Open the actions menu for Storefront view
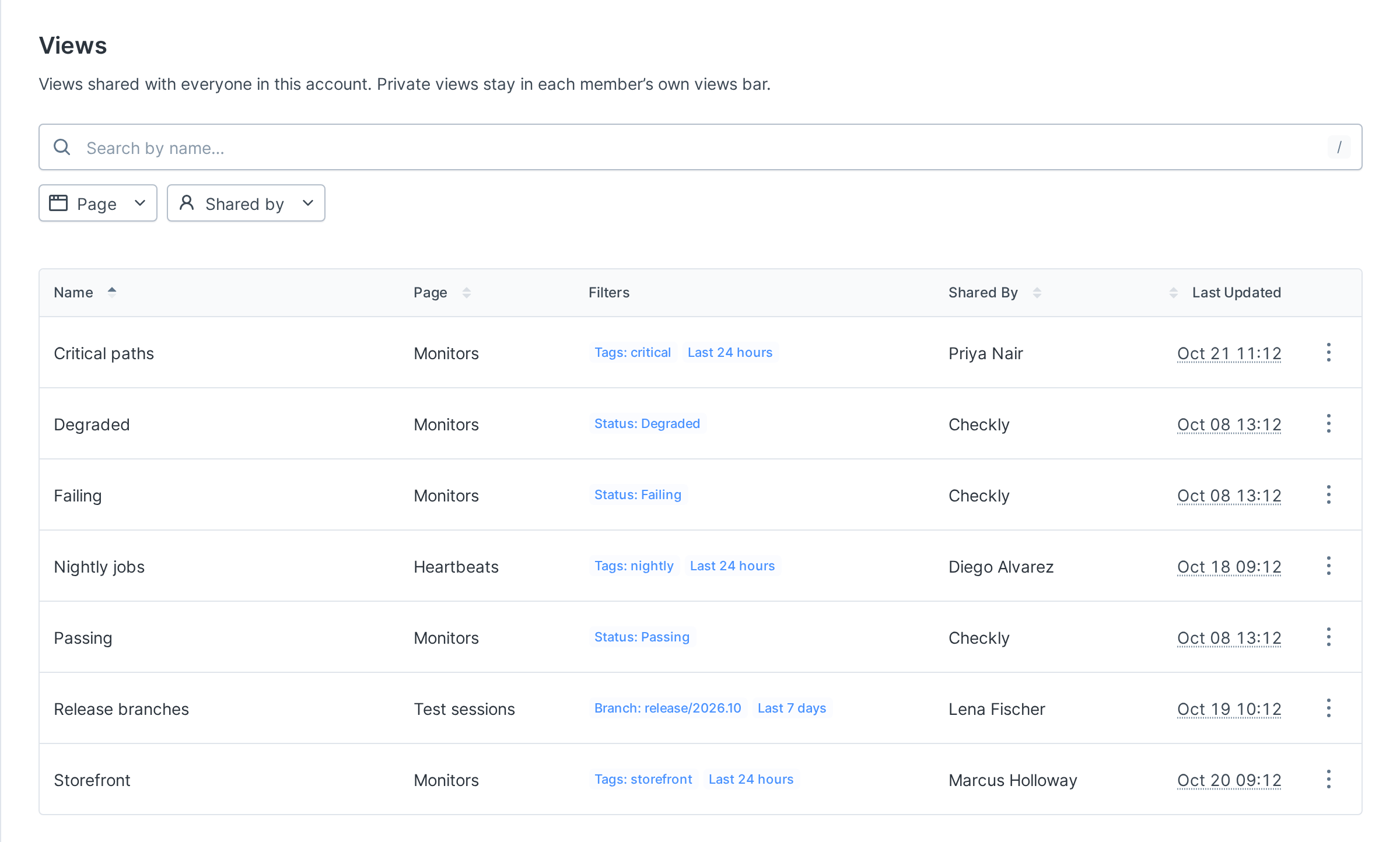 (x=1328, y=779)
